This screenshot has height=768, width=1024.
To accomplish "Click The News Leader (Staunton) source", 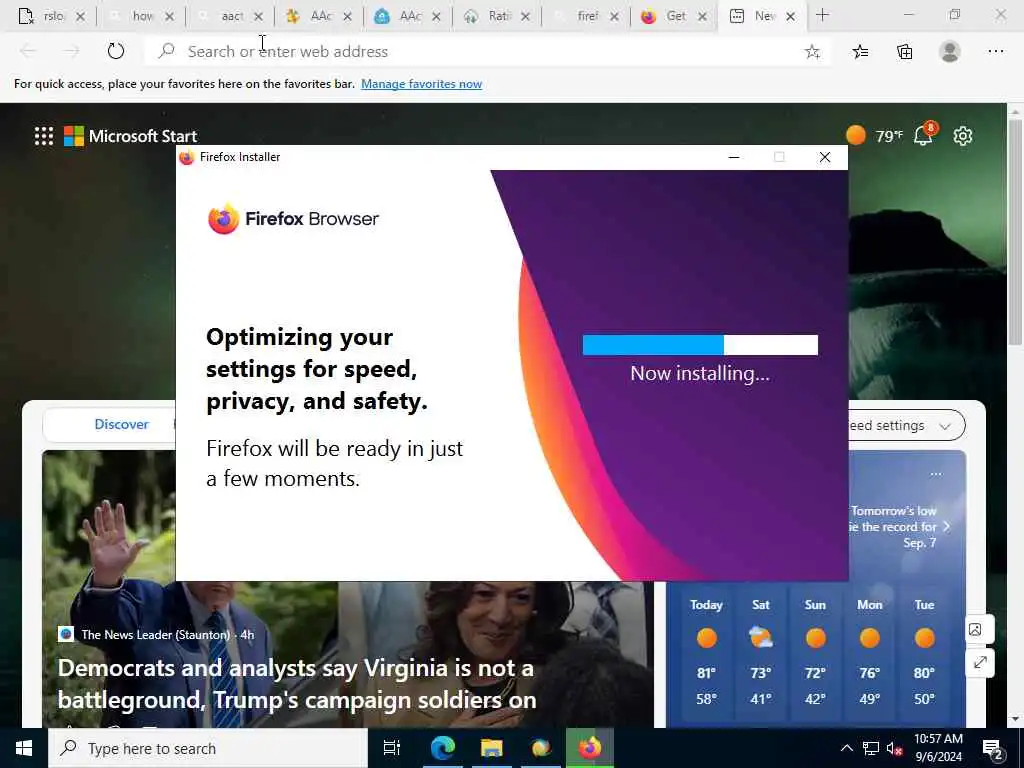I will (155, 634).
